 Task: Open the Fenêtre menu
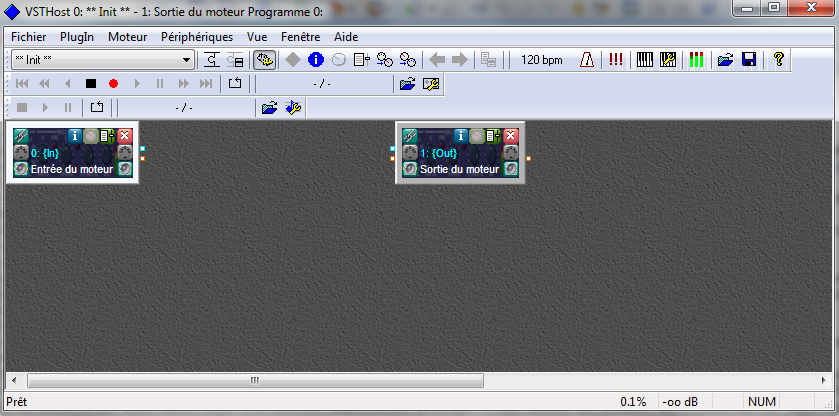pyautogui.click(x=300, y=37)
